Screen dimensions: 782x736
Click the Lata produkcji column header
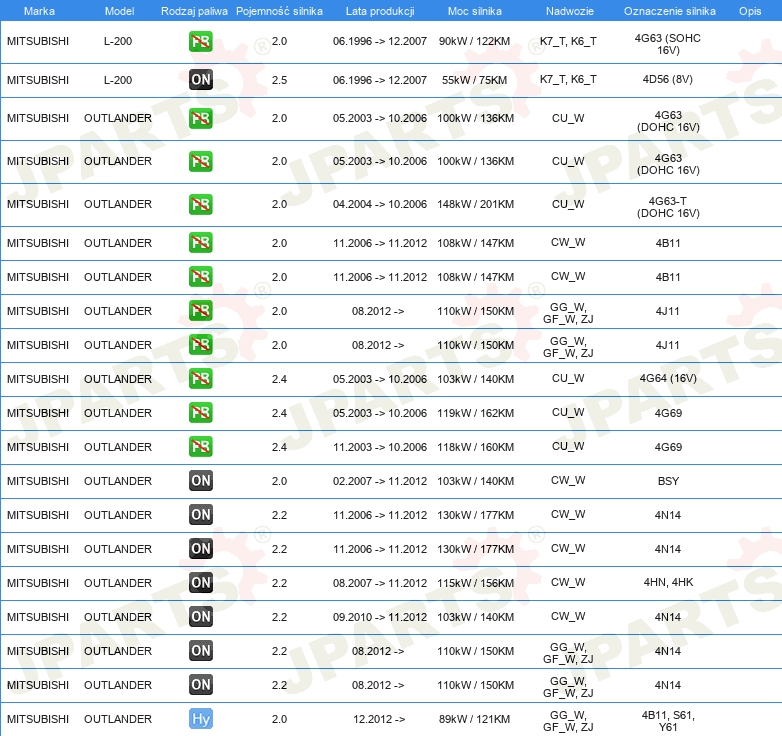click(x=379, y=10)
